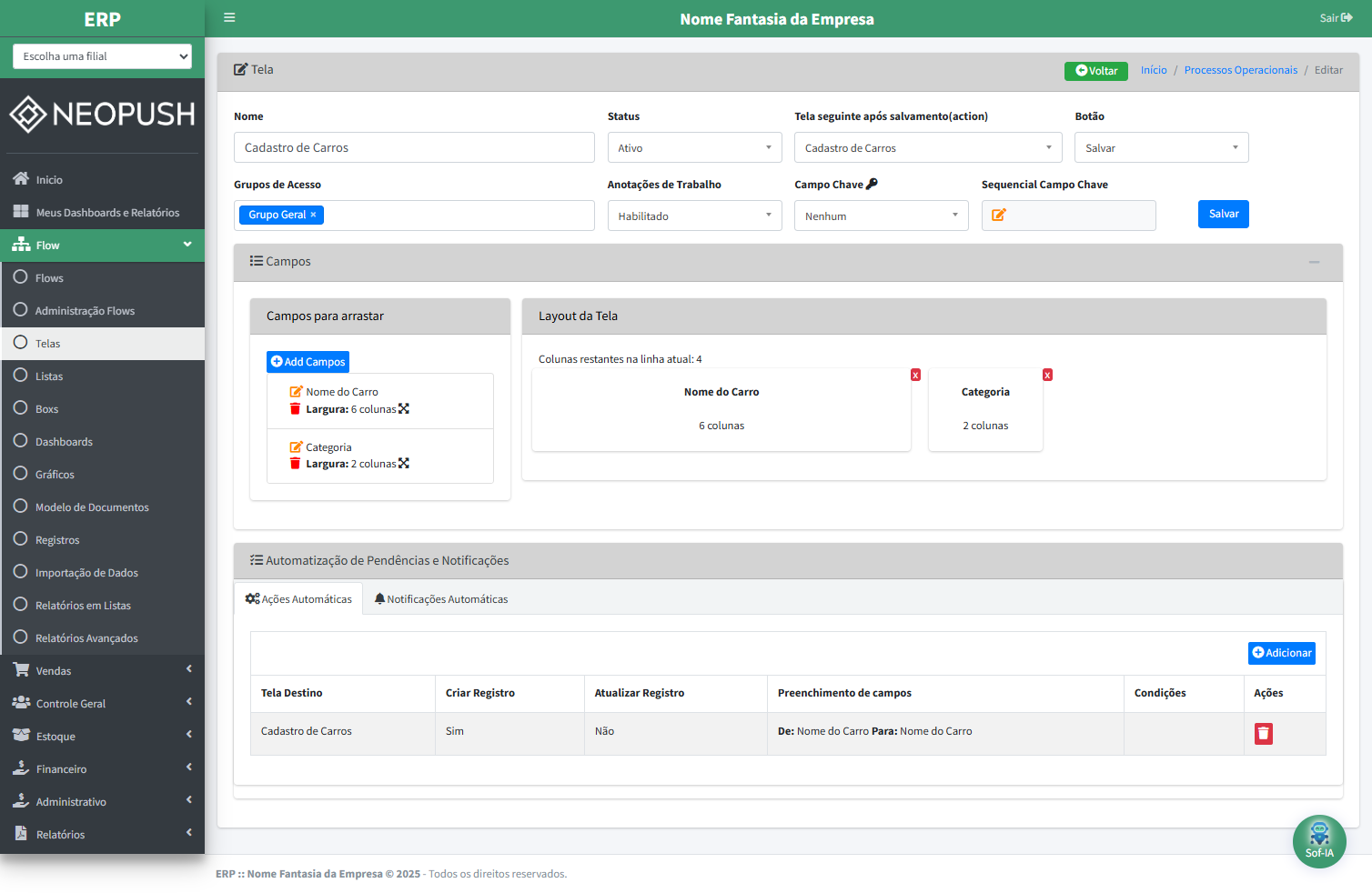Remove the Grupo Geral tag

pyautogui.click(x=313, y=215)
